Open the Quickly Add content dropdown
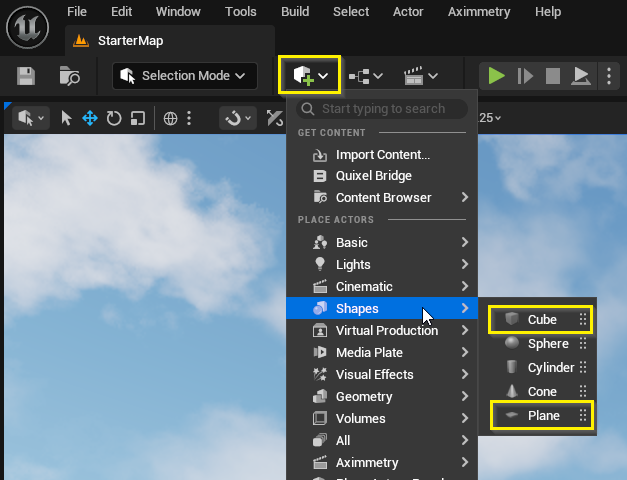 click(x=310, y=76)
